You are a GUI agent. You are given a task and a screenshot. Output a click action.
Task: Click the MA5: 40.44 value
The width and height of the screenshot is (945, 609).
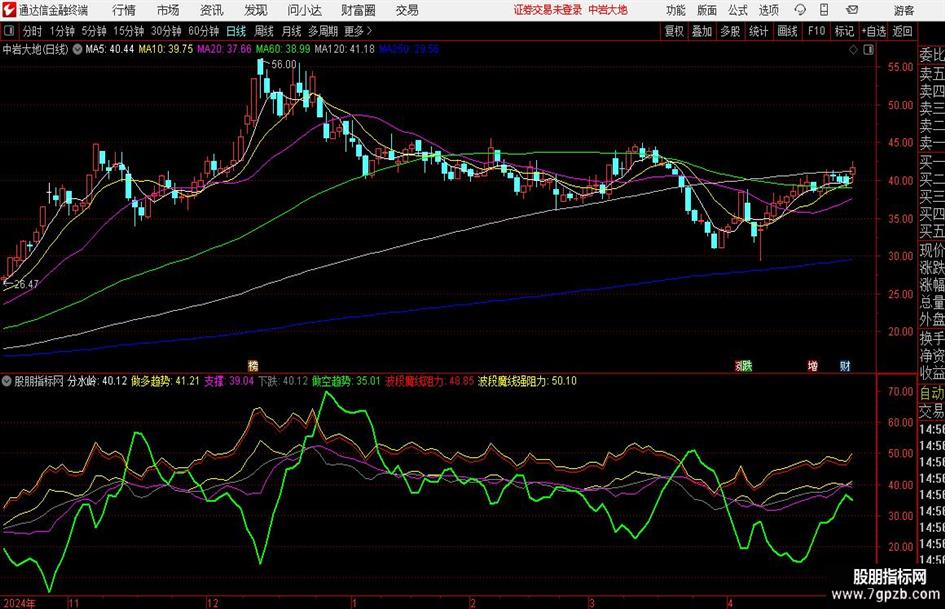click(110, 49)
